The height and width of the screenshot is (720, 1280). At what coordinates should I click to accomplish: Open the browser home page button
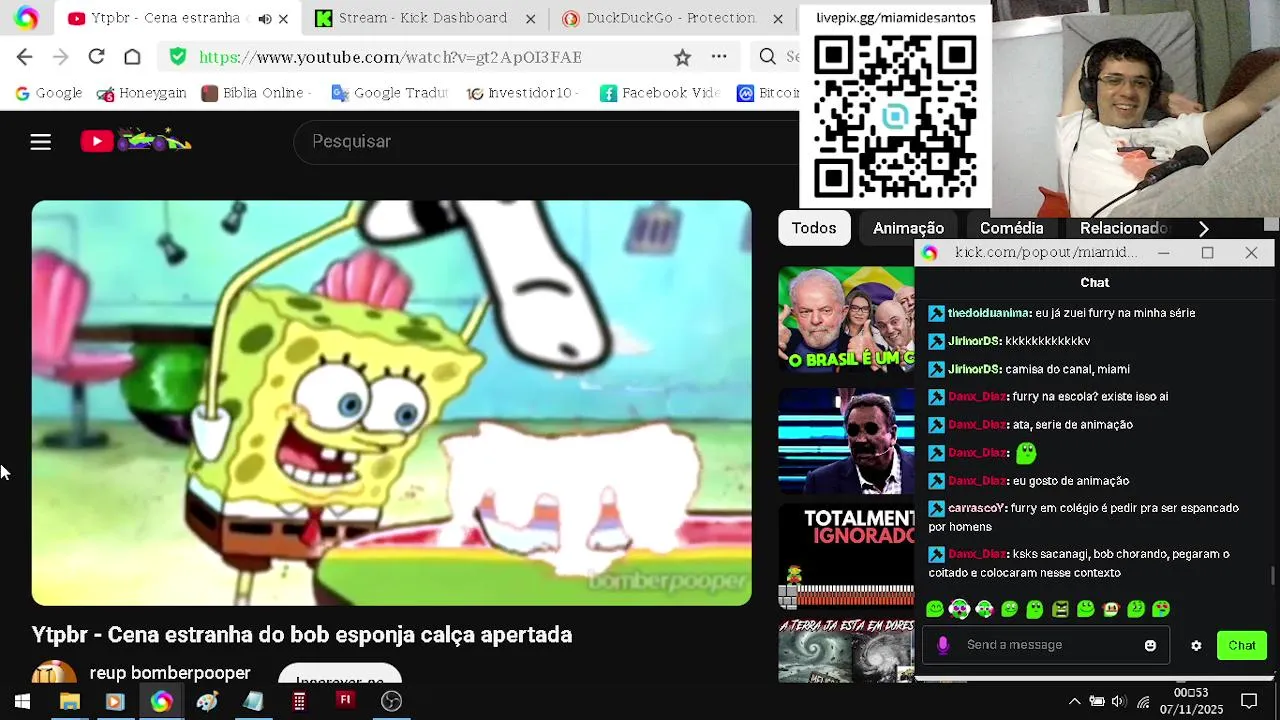(x=132, y=57)
